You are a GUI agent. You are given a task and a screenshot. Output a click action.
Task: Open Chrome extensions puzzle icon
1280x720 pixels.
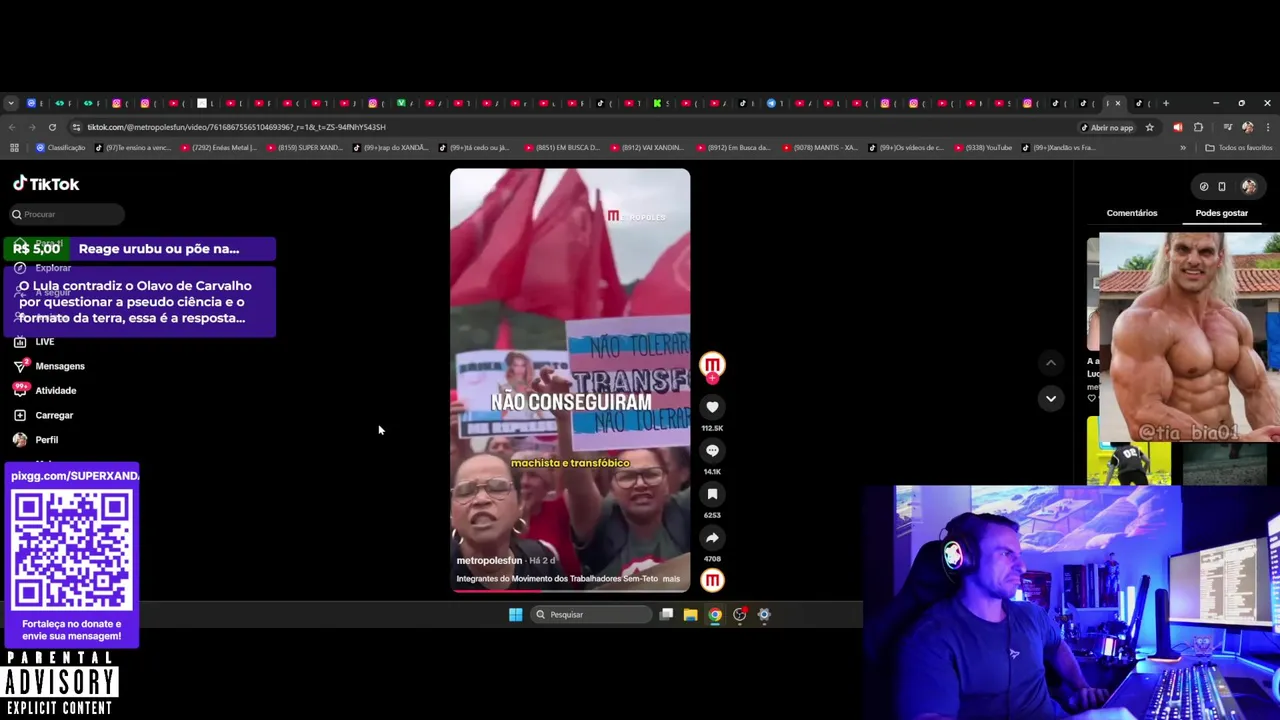(x=1198, y=127)
